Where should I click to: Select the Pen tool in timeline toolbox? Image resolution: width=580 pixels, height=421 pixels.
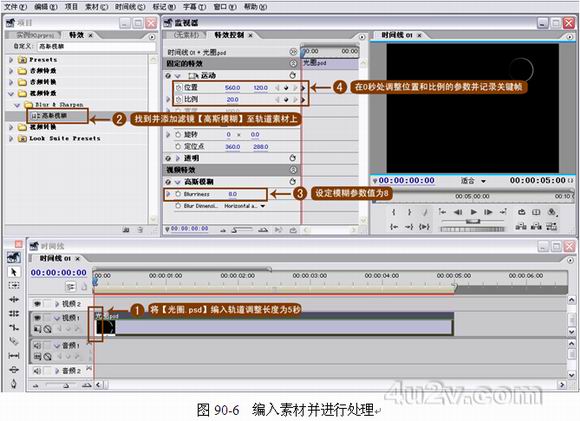pyautogui.click(x=14, y=383)
